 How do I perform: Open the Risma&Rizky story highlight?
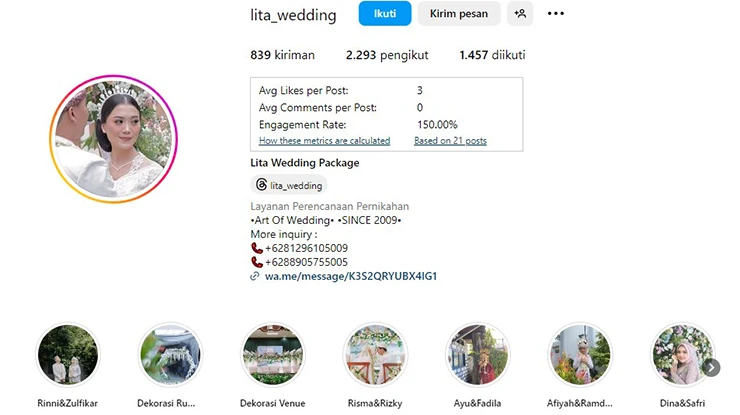tap(375, 355)
